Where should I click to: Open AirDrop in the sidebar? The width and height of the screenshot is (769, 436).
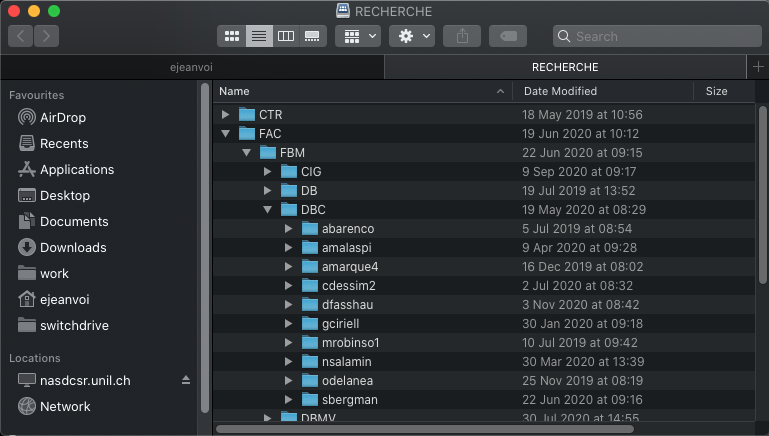(x=62, y=117)
